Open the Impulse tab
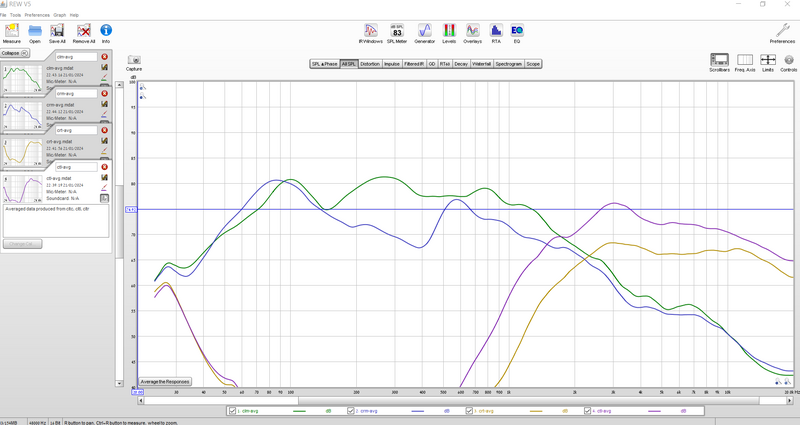800x425 pixels. point(392,64)
